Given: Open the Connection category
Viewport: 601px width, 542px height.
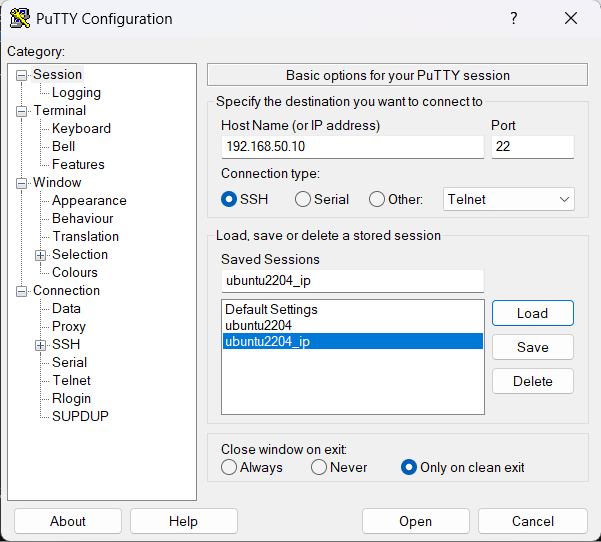Looking at the screenshot, I should tap(66, 291).
